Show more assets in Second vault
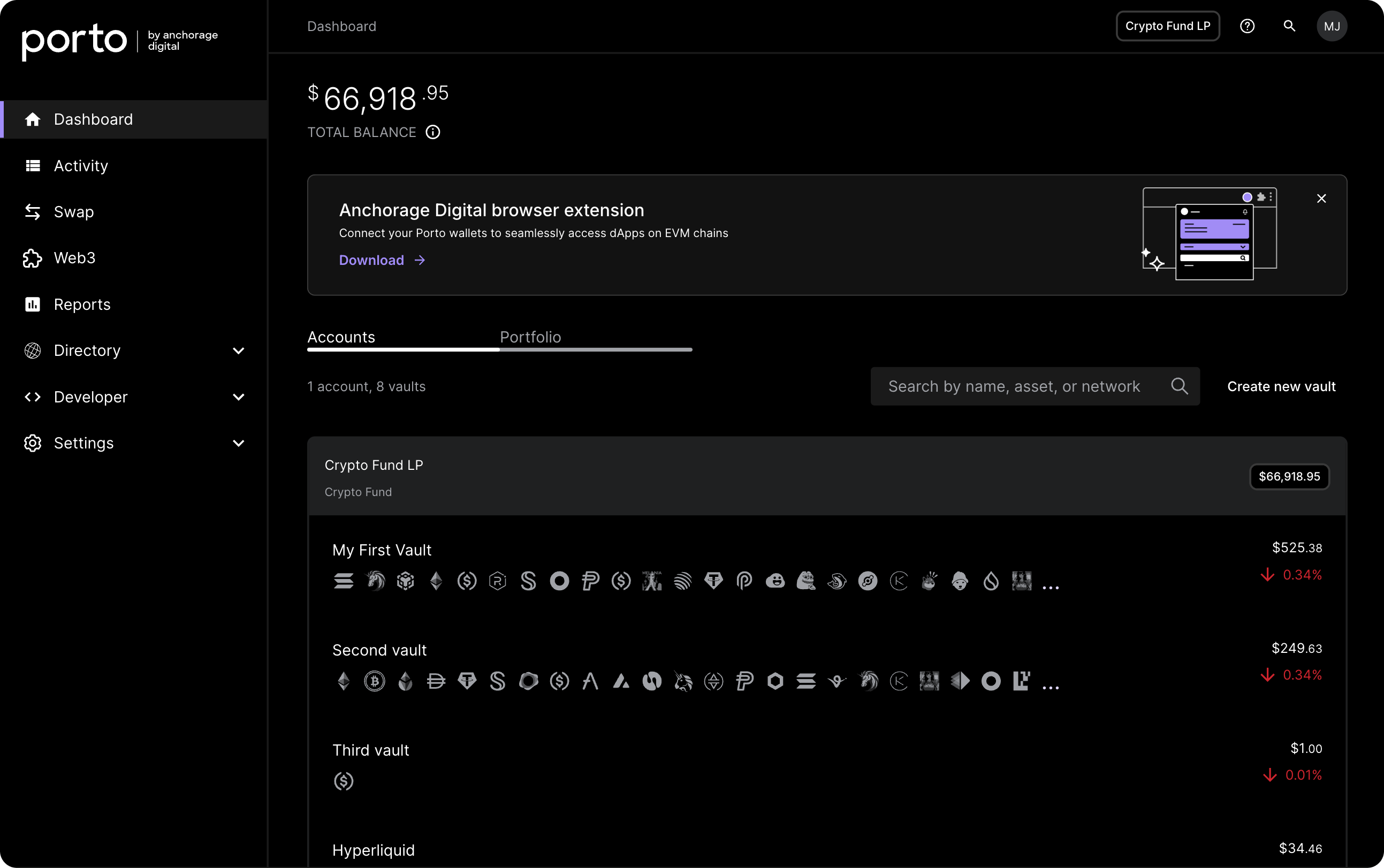Viewport: 1384px width, 868px height. point(1051,687)
